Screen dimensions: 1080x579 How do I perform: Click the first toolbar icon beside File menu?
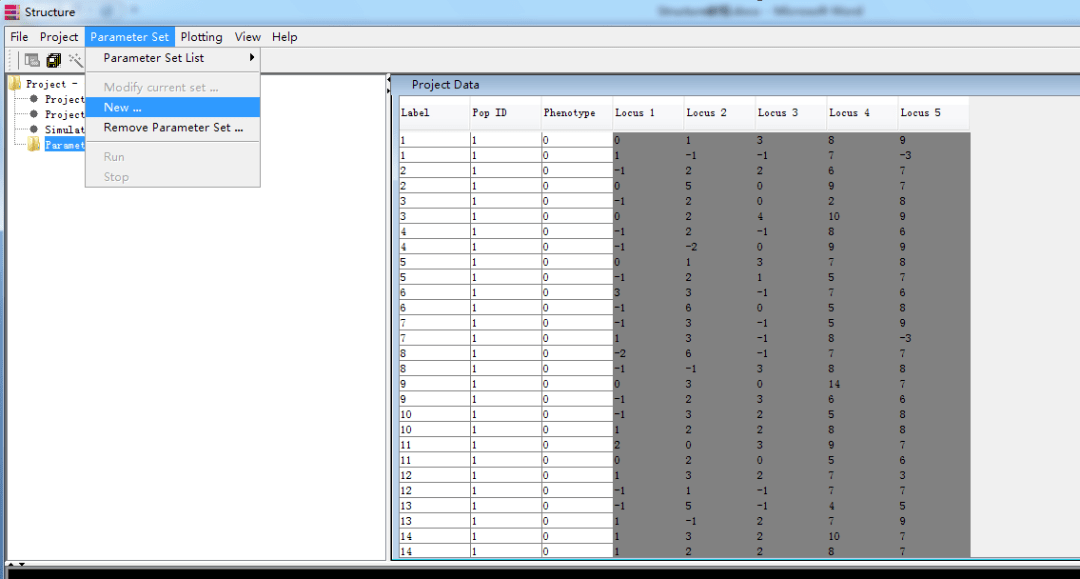pos(32,60)
